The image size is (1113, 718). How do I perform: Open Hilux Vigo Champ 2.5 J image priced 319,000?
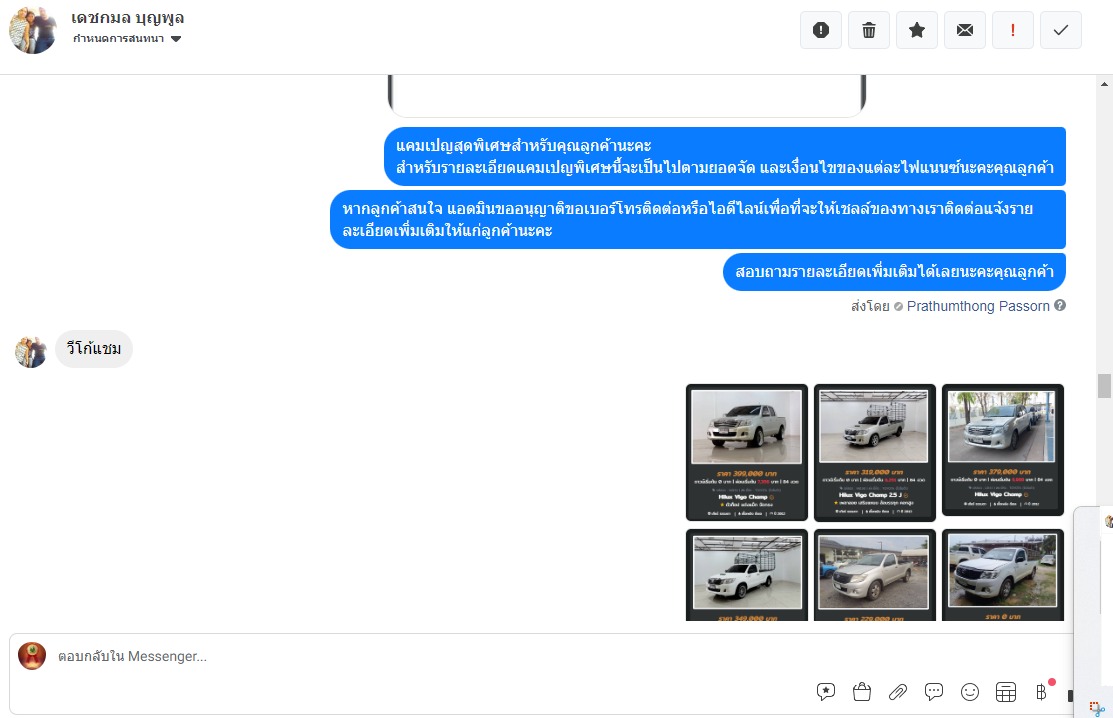[x=874, y=453]
